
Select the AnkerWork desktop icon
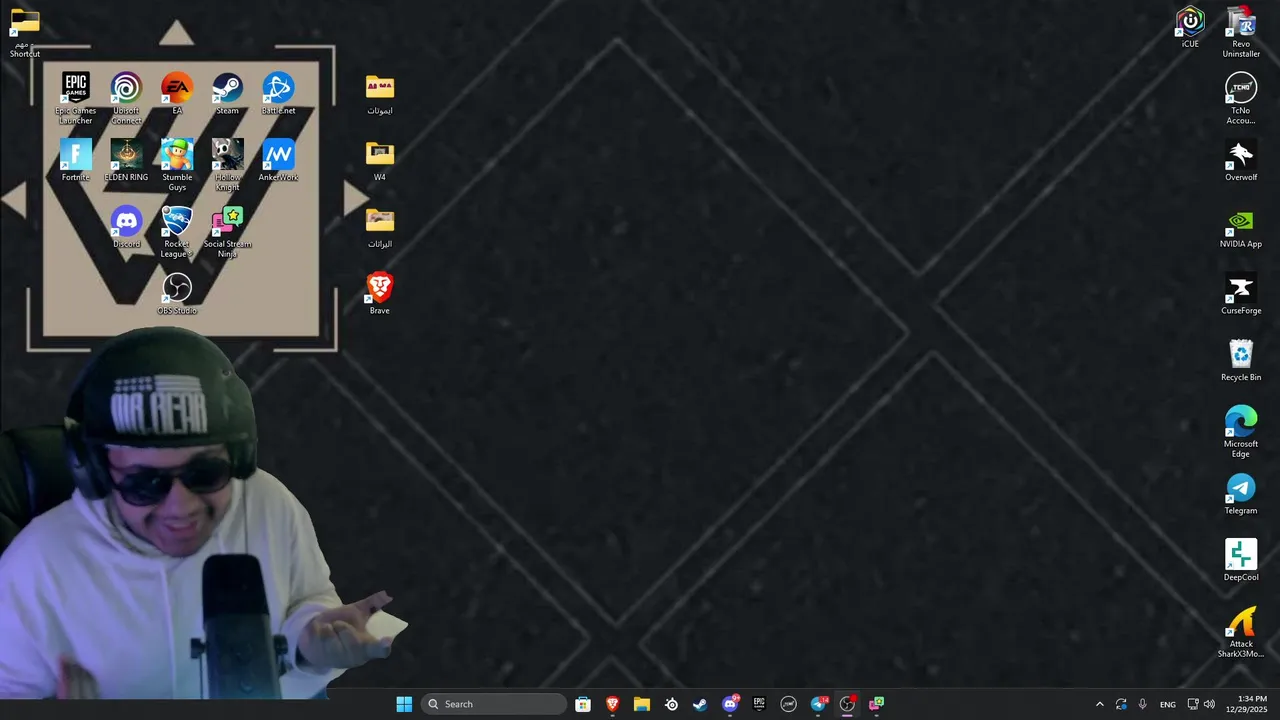(x=278, y=160)
